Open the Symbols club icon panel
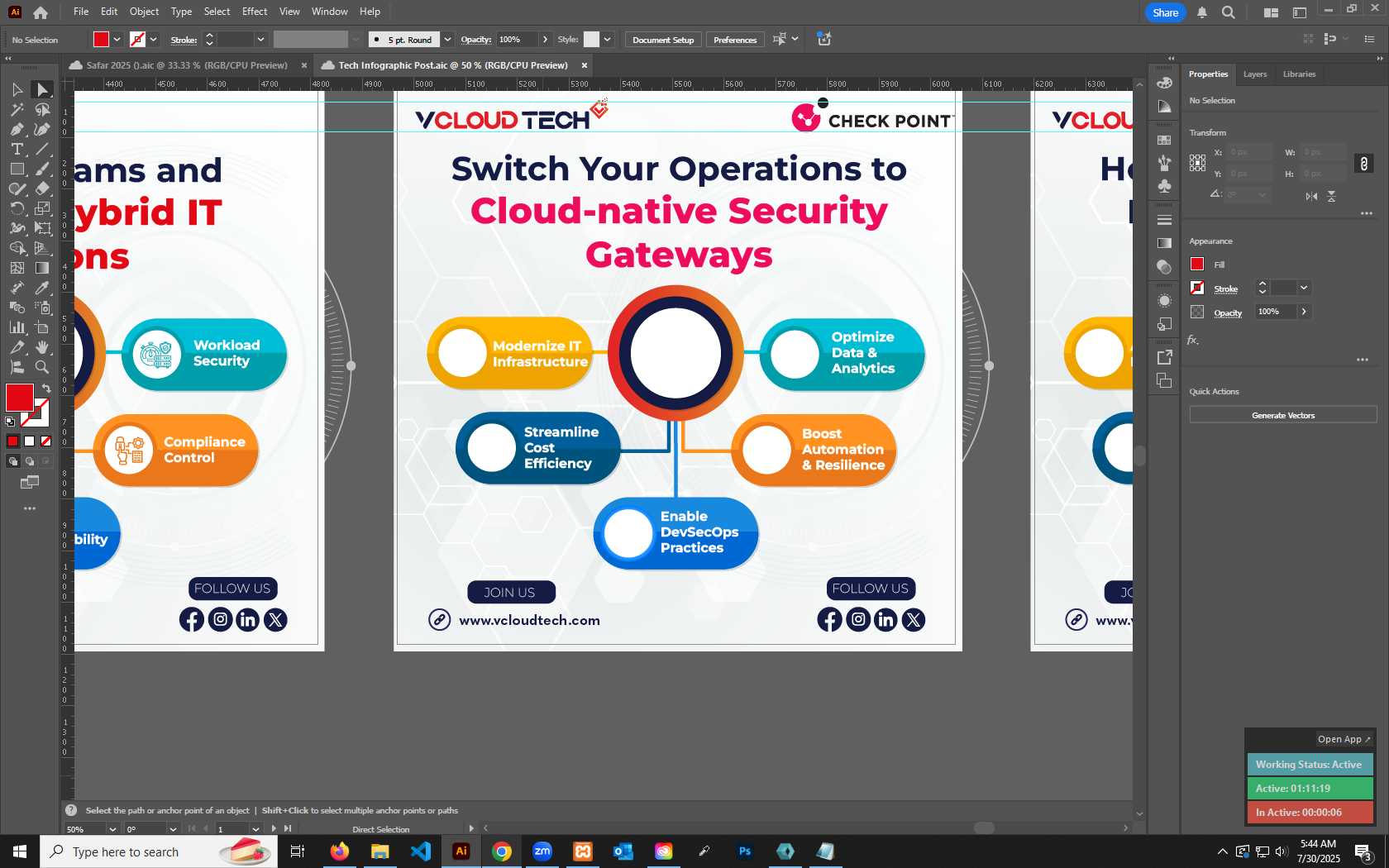Viewport: 1389px width, 868px height. (x=1164, y=186)
